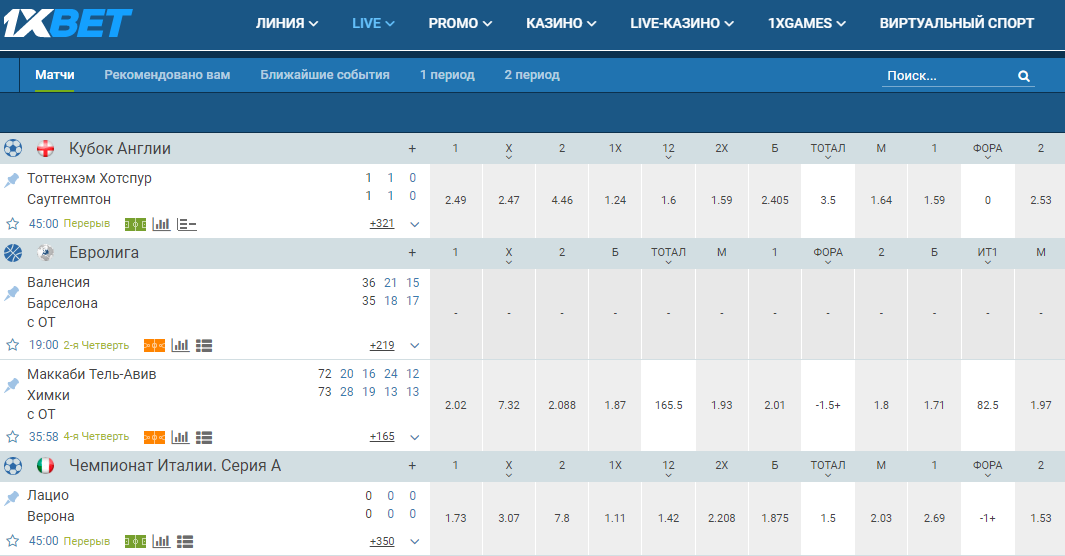Image resolution: width=1065 pixels, height=556 pixels.
Task: Add the Валенсия match to favorites via its star
Action: point(12,345)
